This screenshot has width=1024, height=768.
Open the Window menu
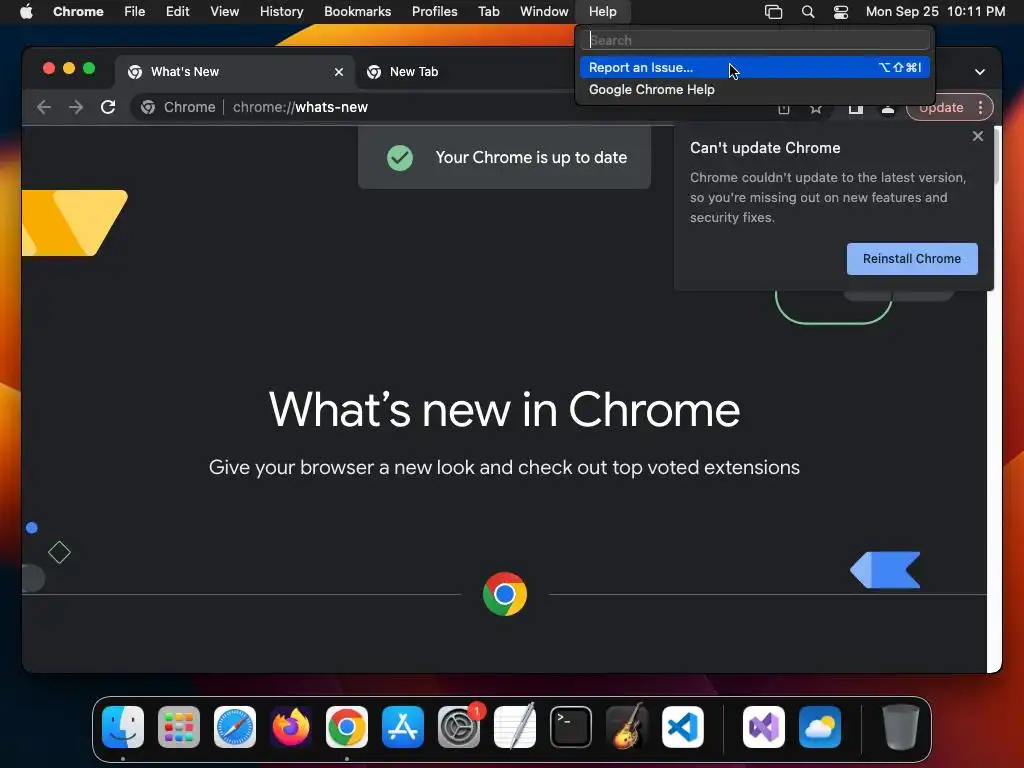tap(544, 11)
